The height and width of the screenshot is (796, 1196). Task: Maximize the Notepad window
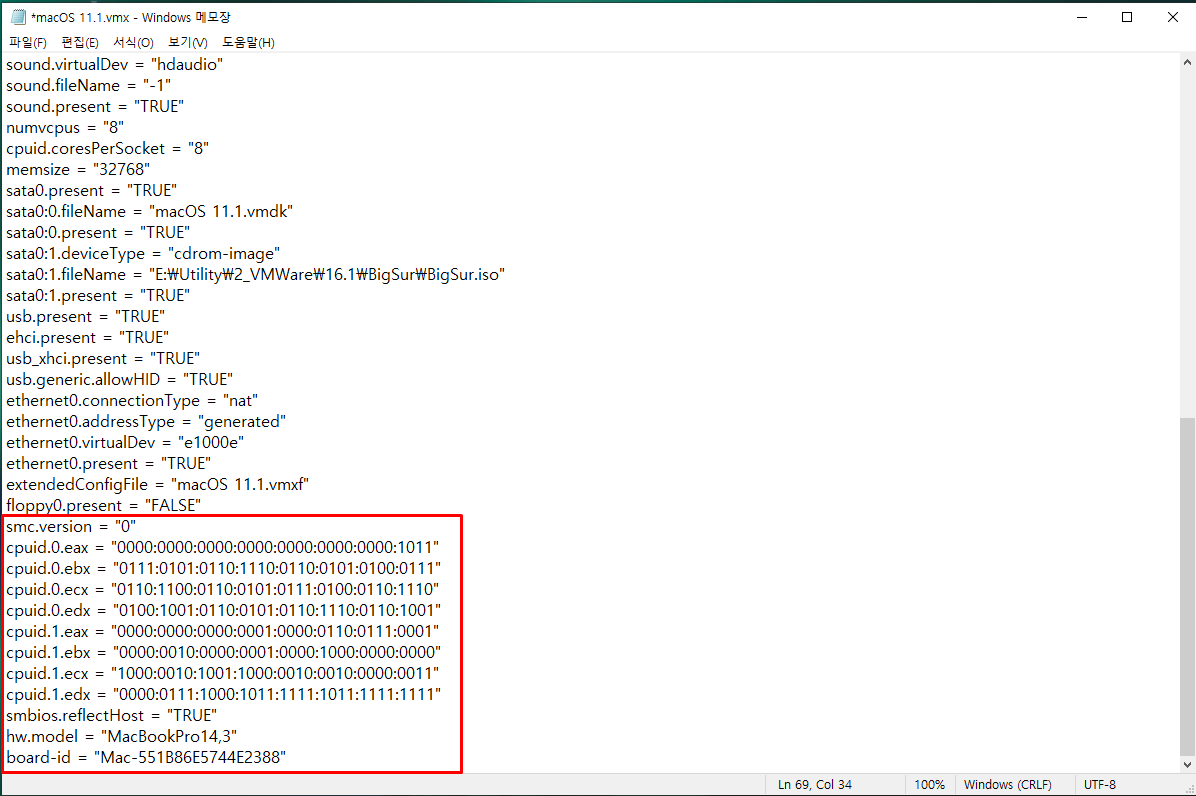[1127, 17]
